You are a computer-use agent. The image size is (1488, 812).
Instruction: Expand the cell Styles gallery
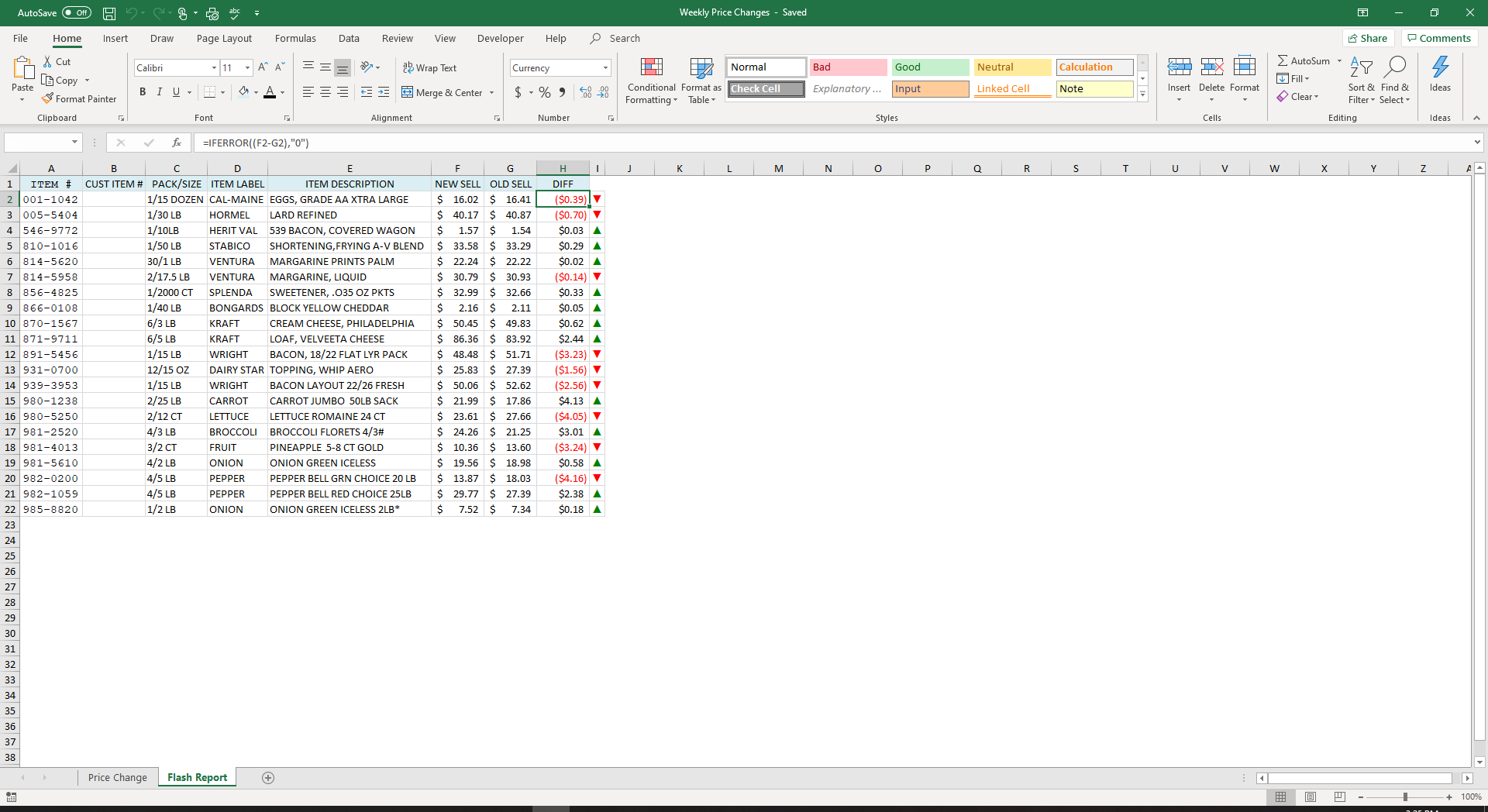coord(1142,95)
